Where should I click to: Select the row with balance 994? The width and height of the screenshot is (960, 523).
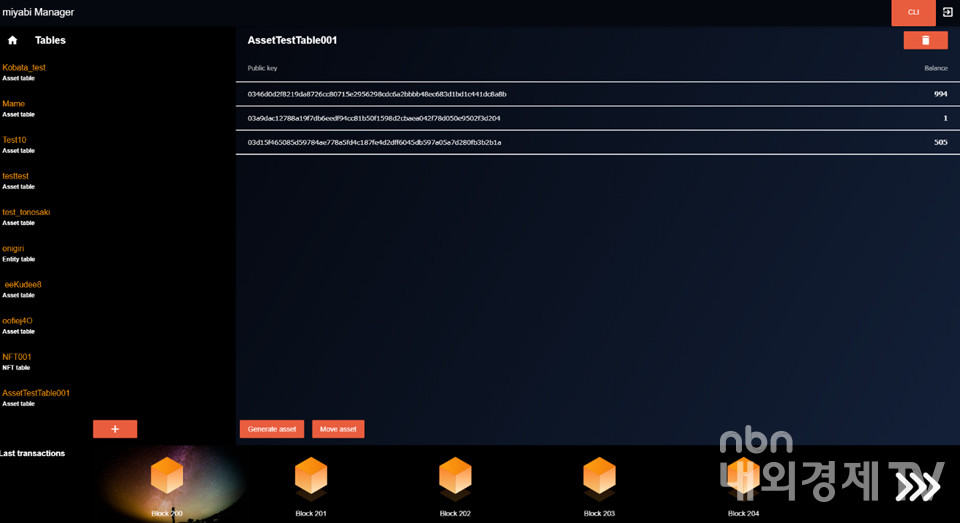click(597, 94)
